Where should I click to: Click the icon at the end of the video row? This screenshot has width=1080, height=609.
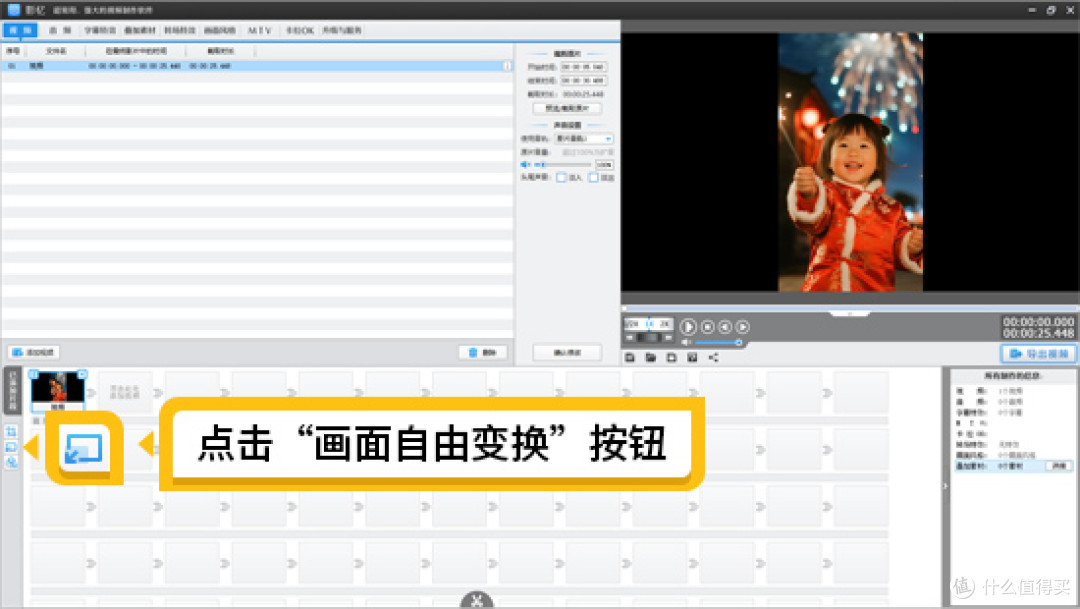[507, 66]
